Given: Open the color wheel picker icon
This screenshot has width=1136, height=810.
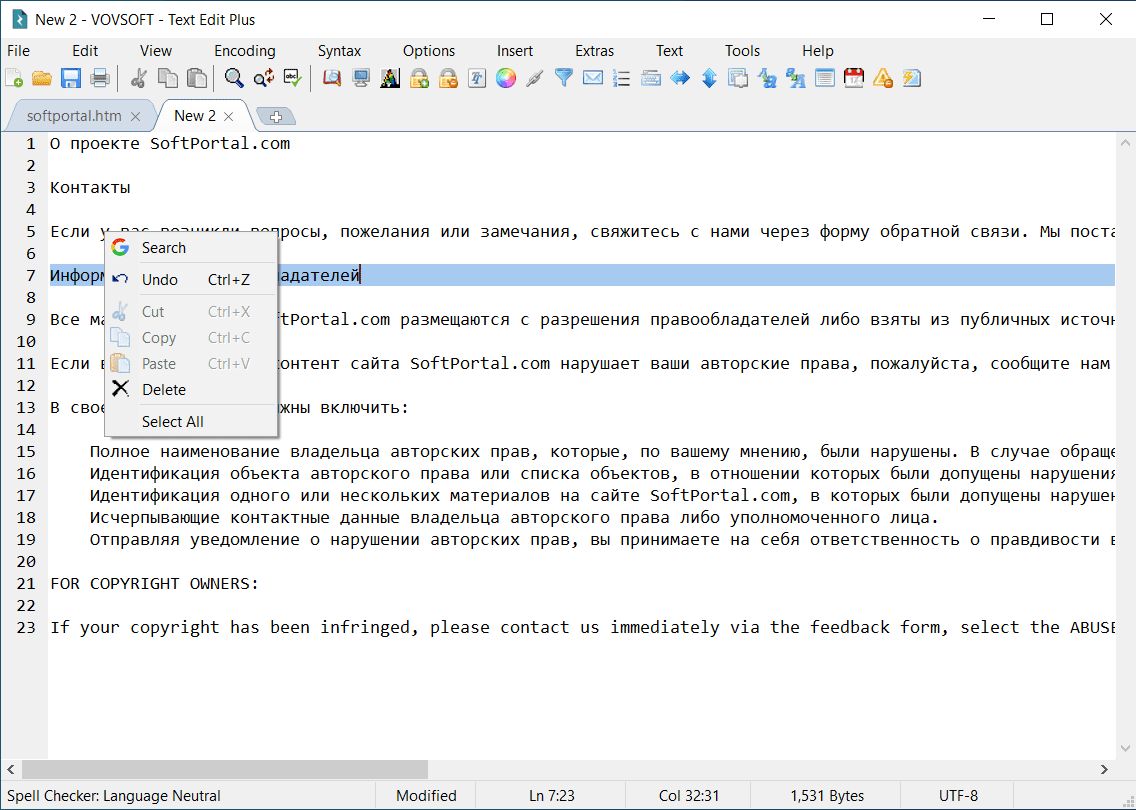Looking at the screenshot, I should pos(506,78).
